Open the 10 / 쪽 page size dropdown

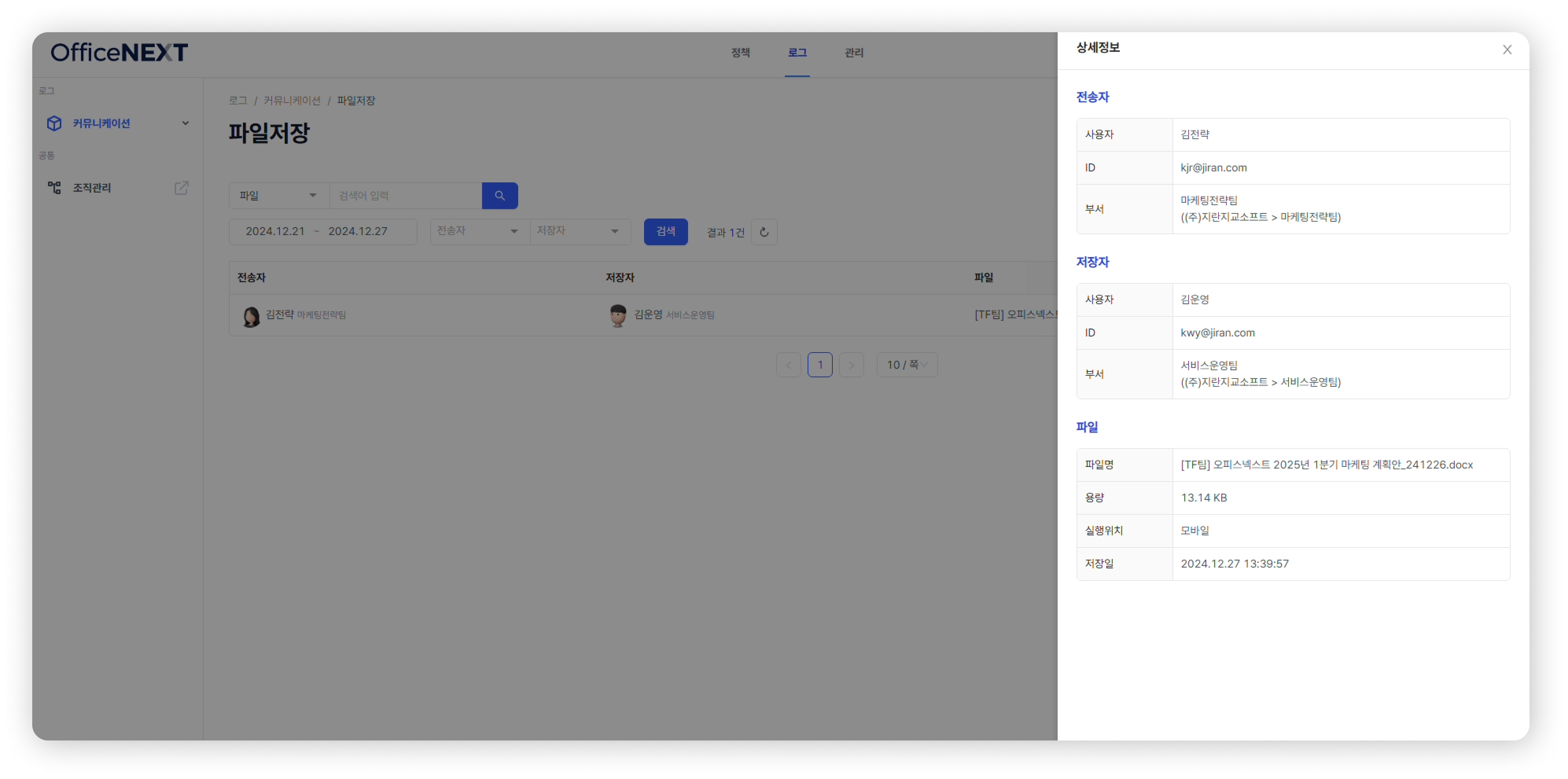point(906,365)
